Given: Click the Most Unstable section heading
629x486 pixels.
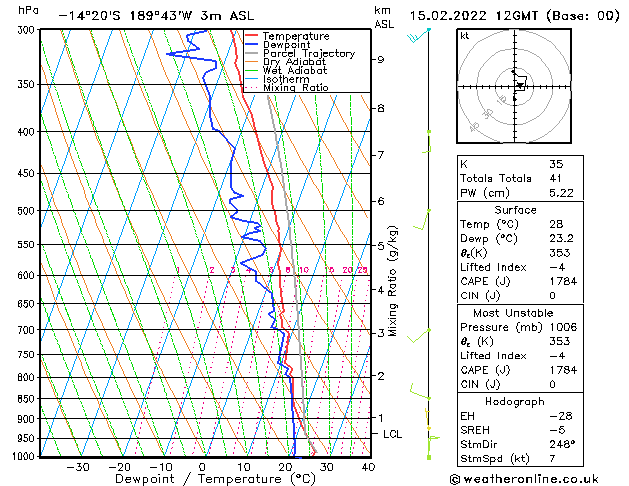Looking at the screenshot, I should click(x=513, y=313).
